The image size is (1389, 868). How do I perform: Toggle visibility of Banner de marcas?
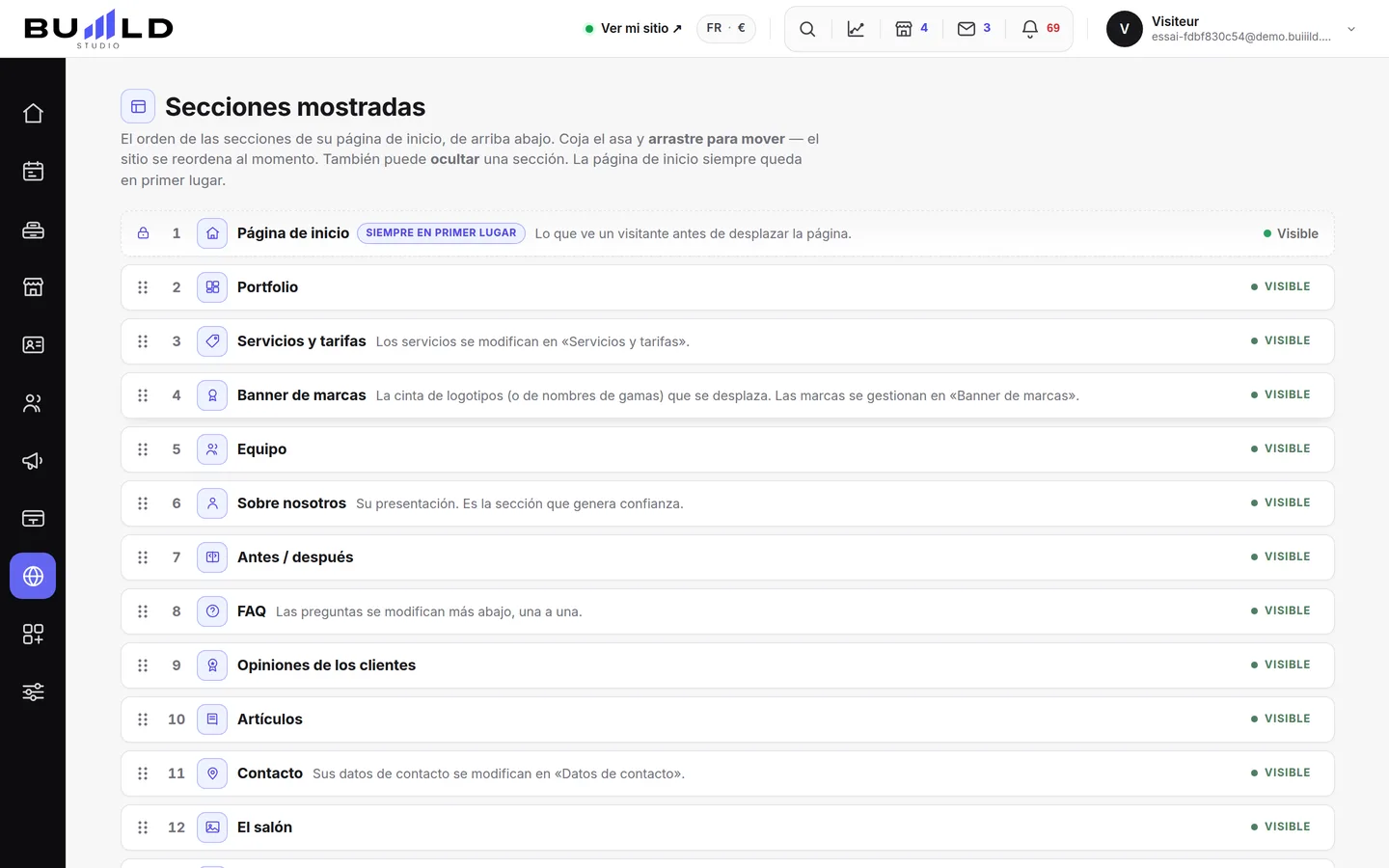[x=1281, y=395]
